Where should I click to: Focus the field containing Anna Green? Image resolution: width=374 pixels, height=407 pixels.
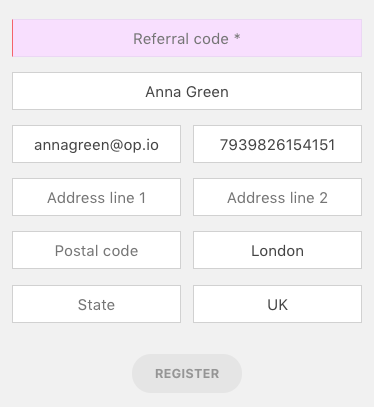pos(187,91)
